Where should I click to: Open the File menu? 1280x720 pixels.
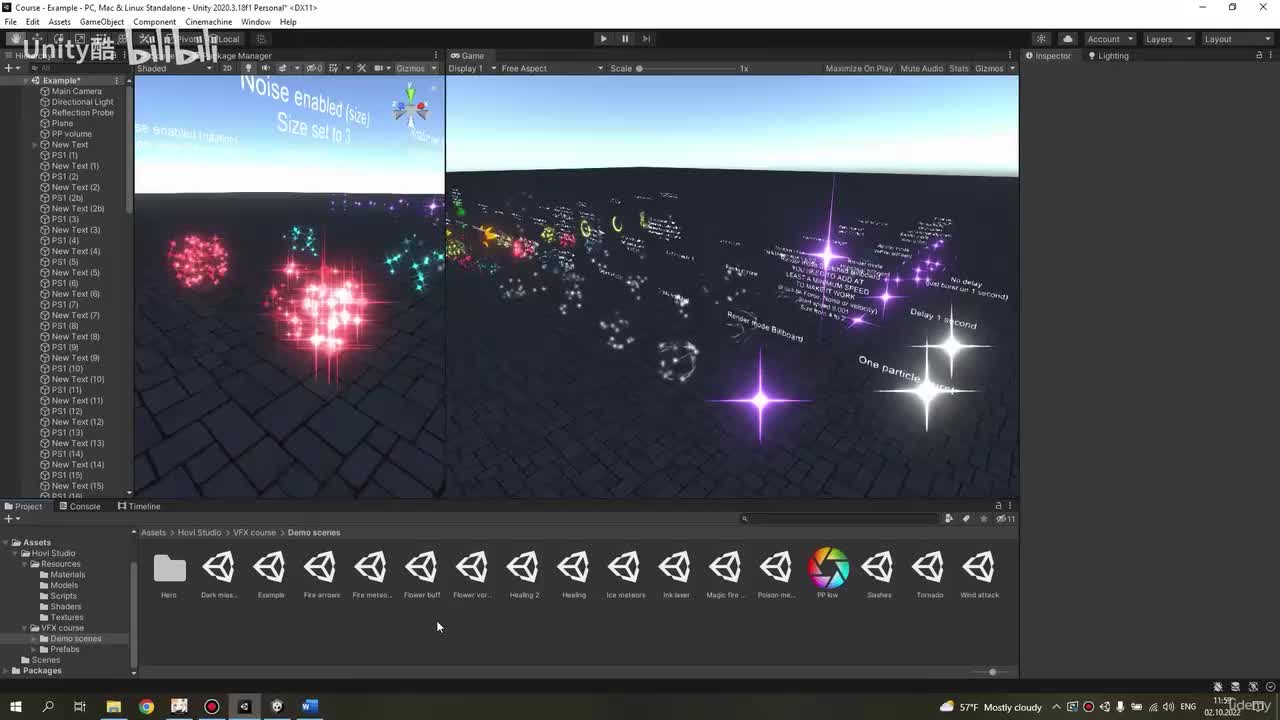point(10,22)
